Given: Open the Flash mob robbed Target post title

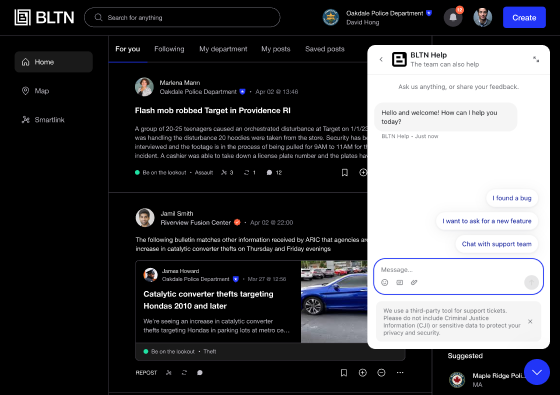Looking at the screenshot, I should (212, 111).
